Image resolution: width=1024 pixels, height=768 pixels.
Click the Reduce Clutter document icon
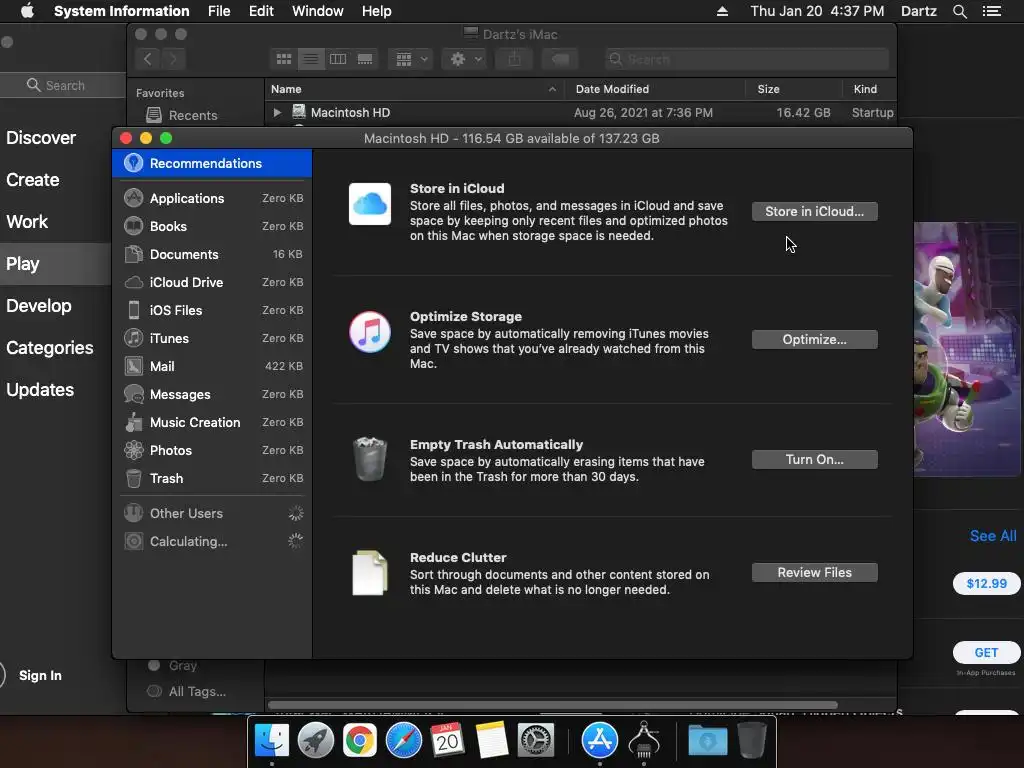(x=370, y=573)
